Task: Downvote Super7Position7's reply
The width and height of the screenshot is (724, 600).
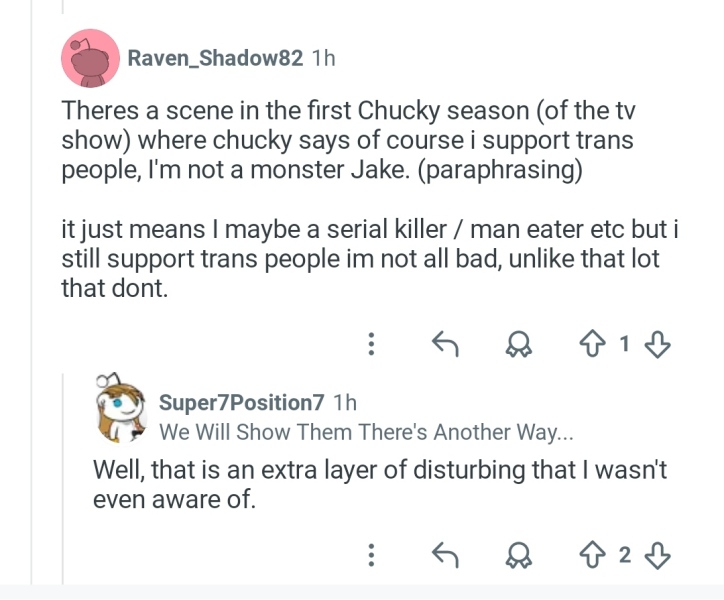Action: (x=657, y=556)
